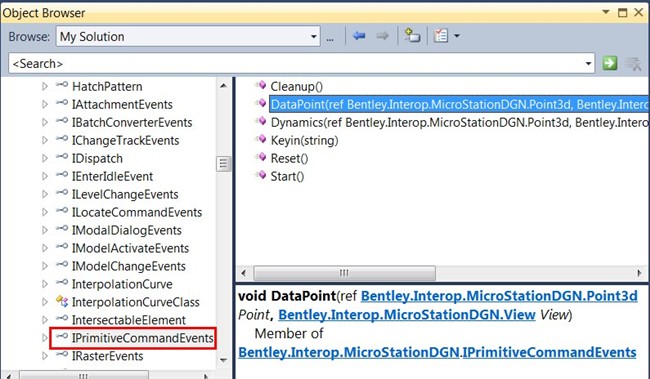Open the Search box dropdown arrow
Screen dimensions: 650x379
pyautogui.click(x=588, y=64)
